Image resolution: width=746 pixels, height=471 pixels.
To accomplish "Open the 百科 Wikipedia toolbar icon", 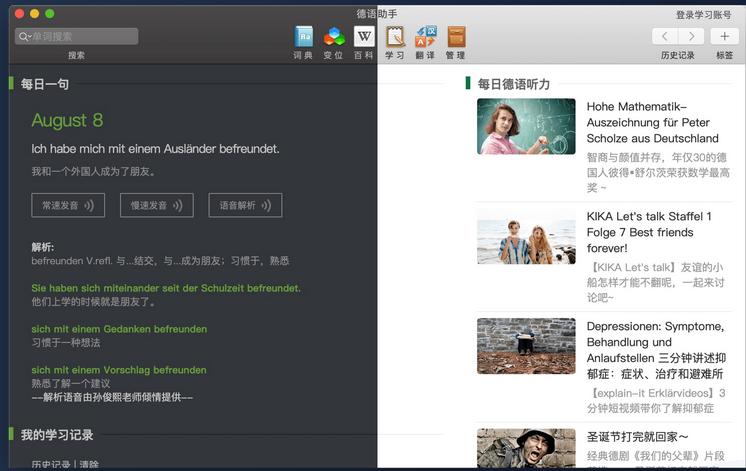I will coord(364,37).
